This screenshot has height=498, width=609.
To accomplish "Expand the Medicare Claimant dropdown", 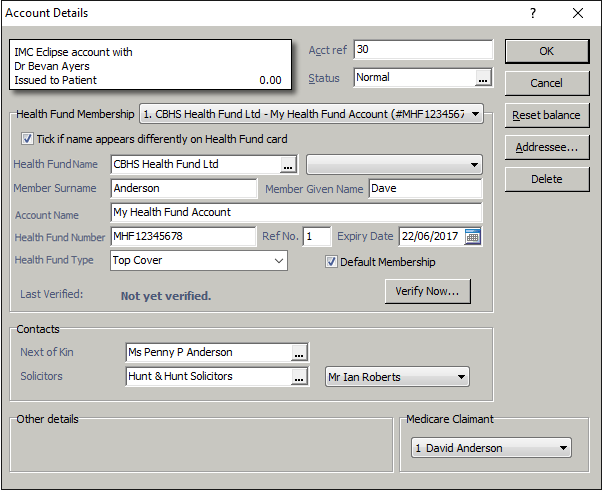I will point(563,448).
